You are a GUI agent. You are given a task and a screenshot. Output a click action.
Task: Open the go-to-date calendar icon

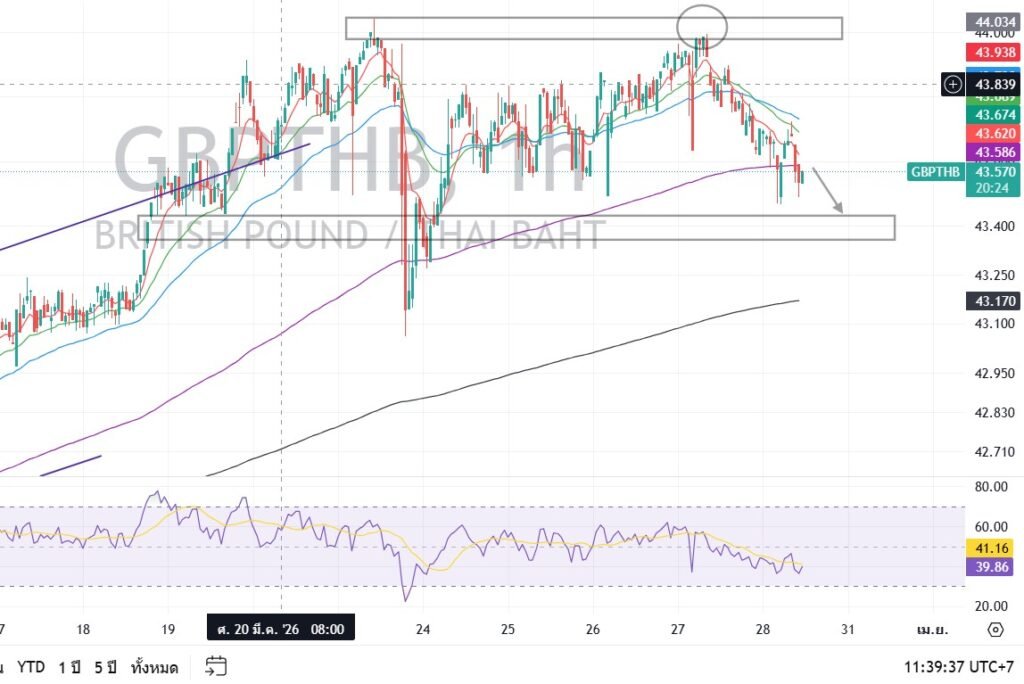click(216, 666)
